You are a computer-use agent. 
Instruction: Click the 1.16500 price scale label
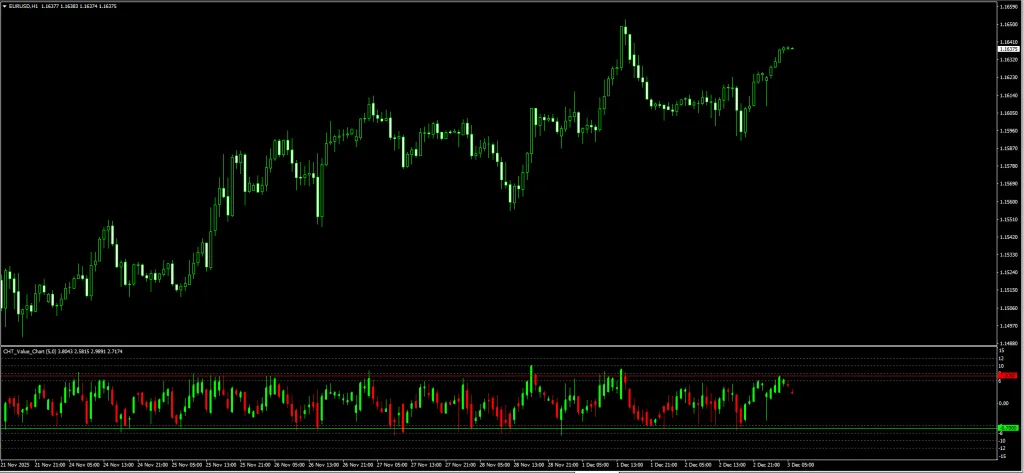[x=1009, y=24]
